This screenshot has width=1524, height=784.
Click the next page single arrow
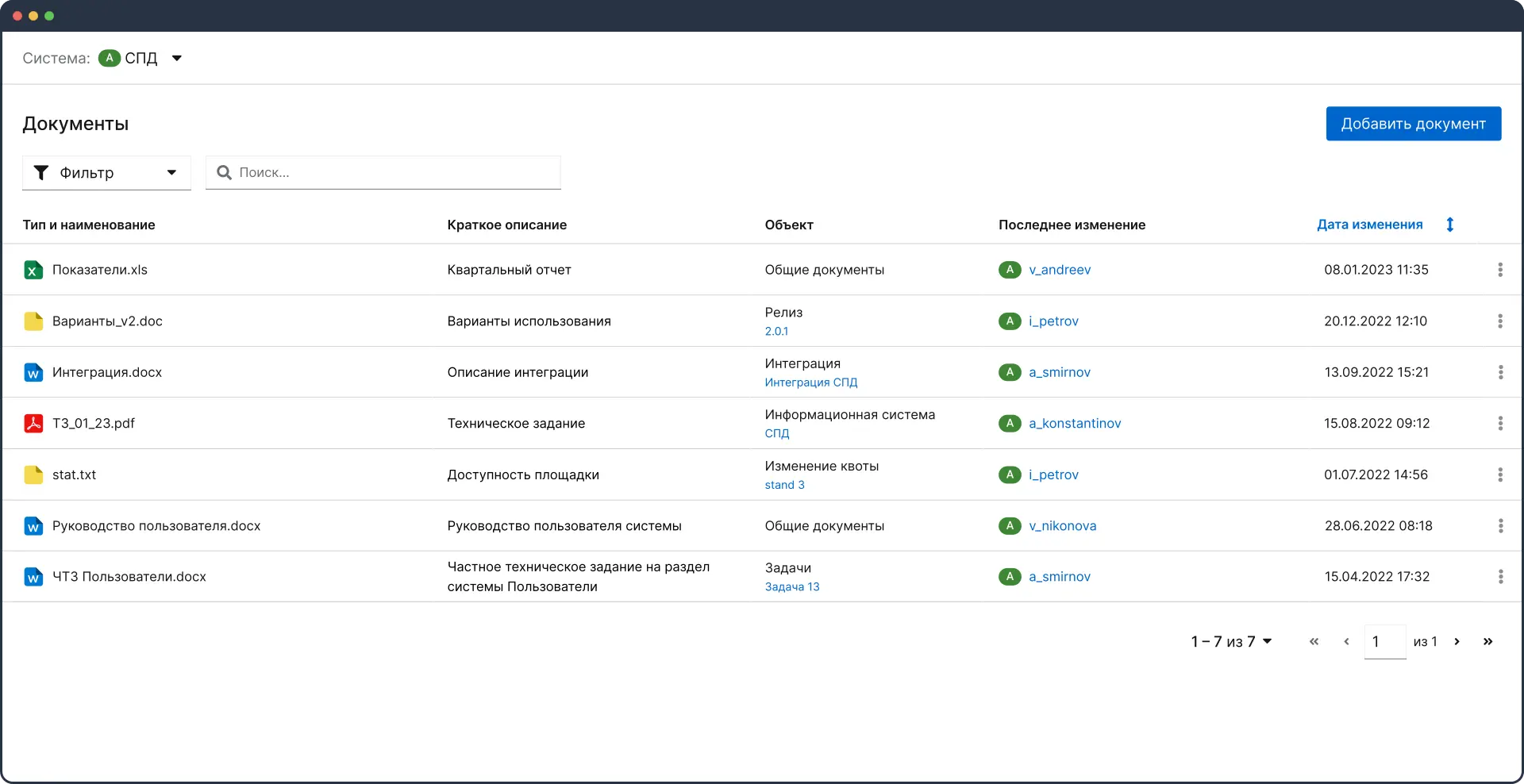click(1457, 642)
